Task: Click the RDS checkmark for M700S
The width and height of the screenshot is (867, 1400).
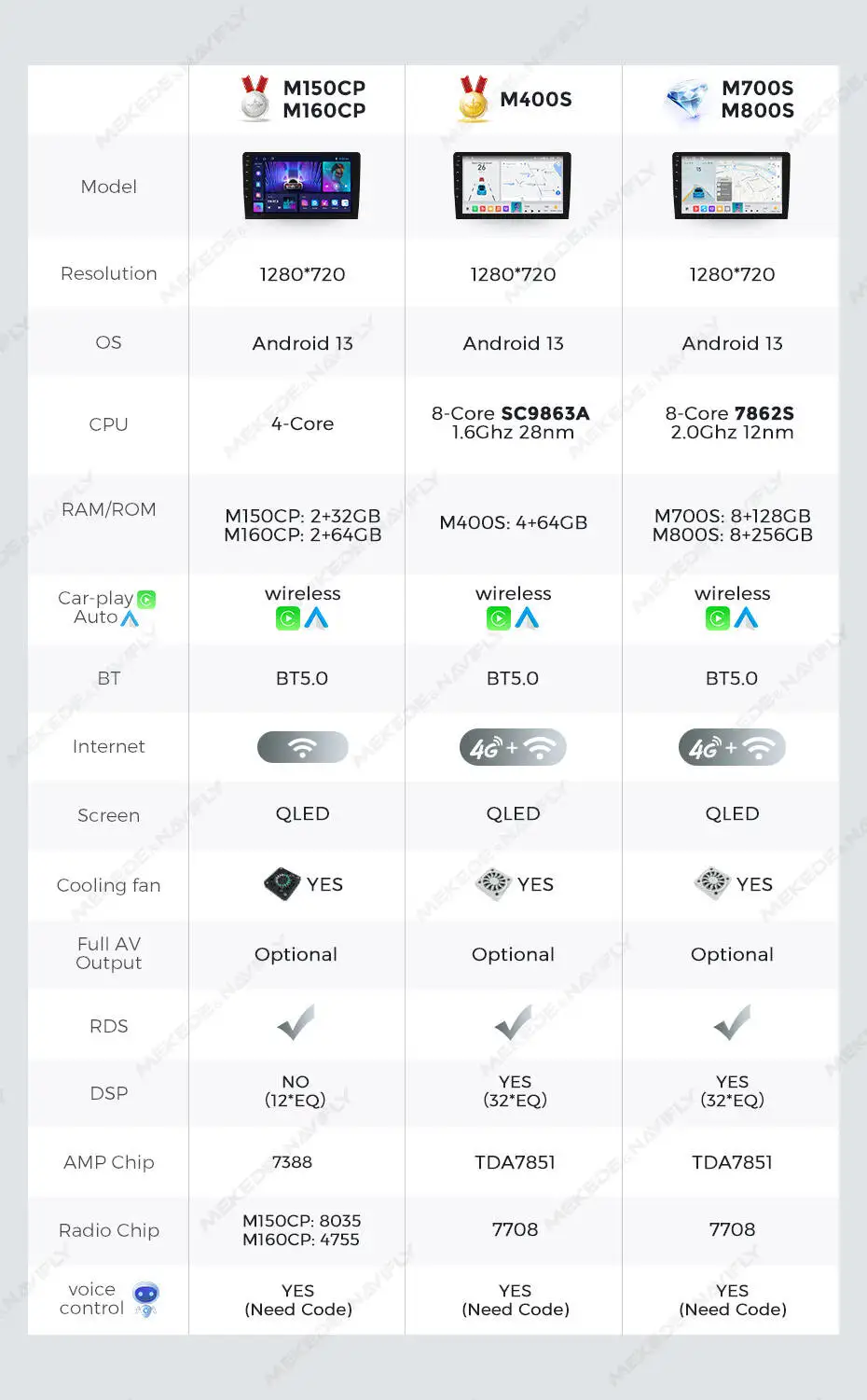Action: (x=733, y=1023)
